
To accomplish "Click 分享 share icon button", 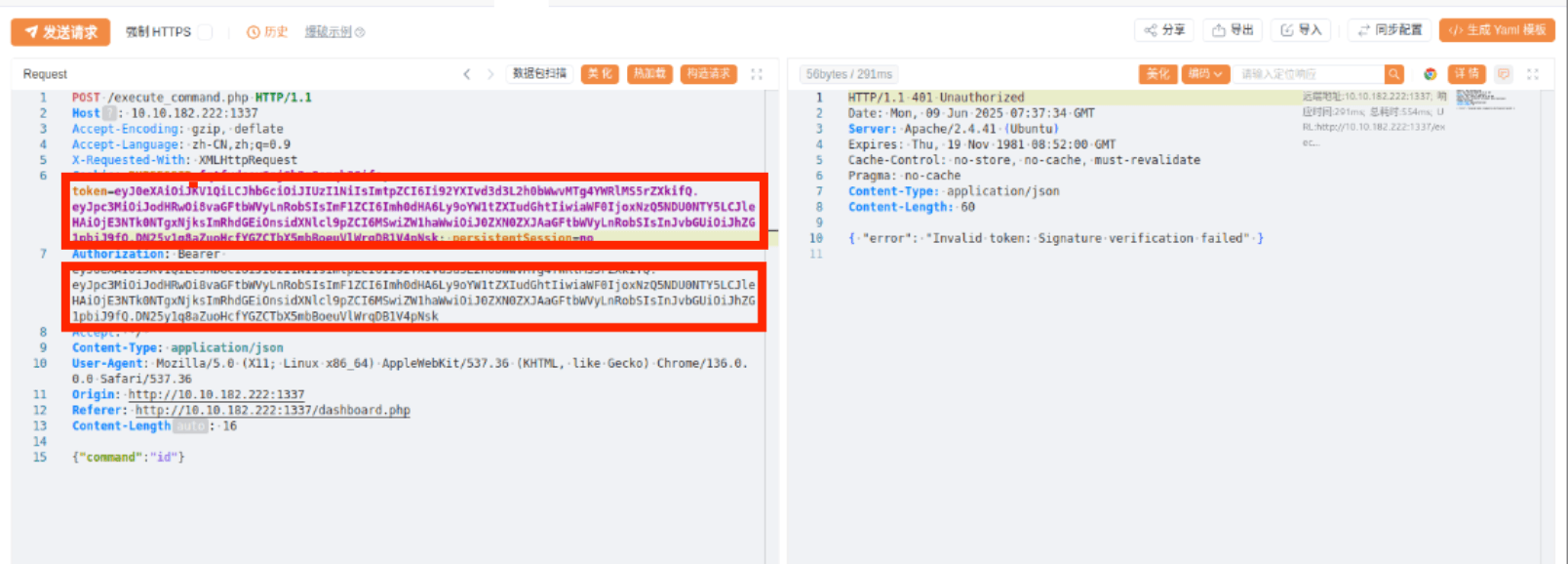I will 1165,30.
